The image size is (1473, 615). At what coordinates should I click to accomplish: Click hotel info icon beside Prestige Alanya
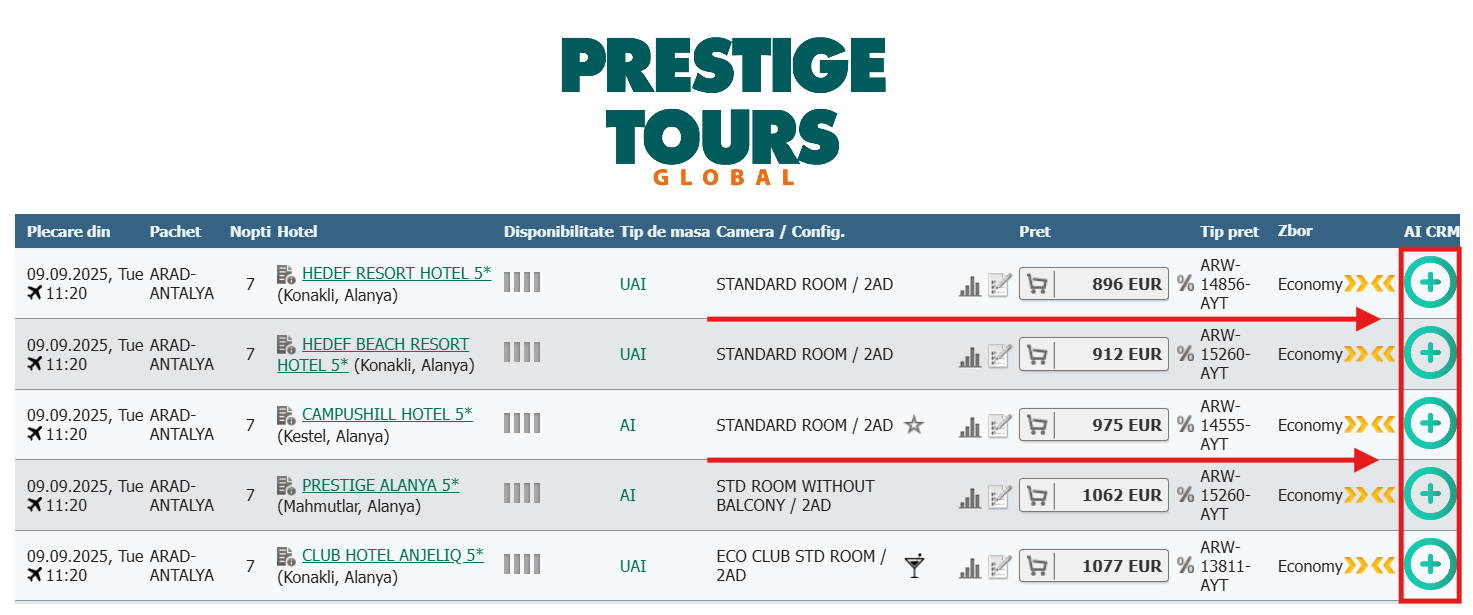click(286, 486)
